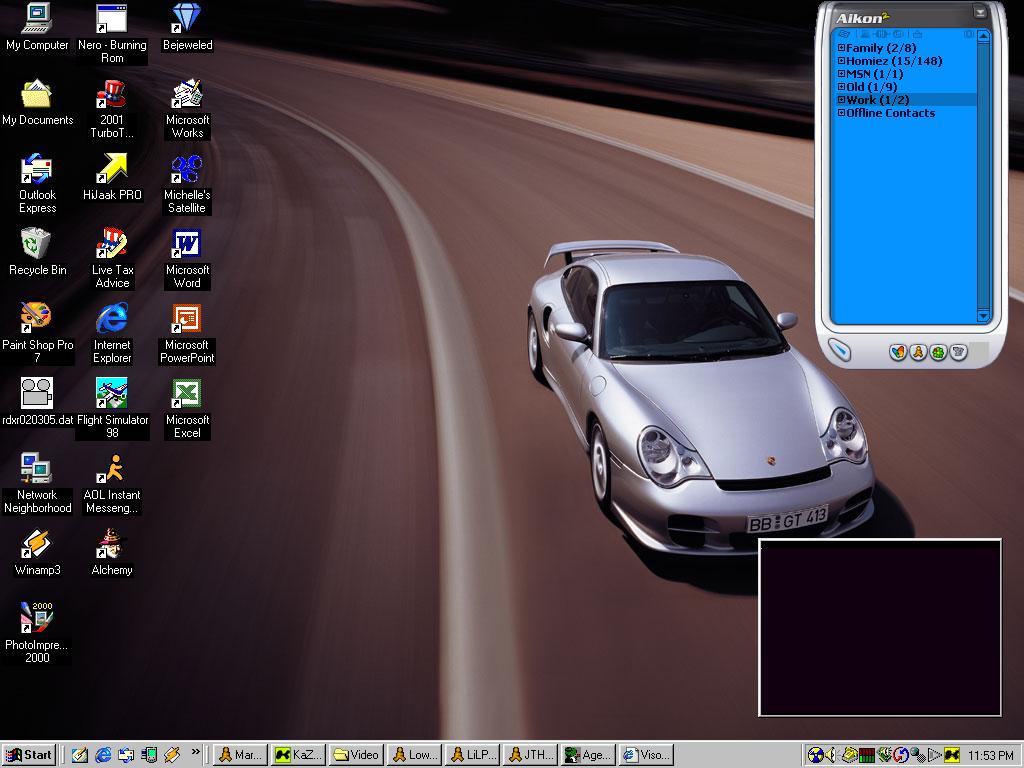Launch Nero Burning Rom shortcut

click(112, 19)
